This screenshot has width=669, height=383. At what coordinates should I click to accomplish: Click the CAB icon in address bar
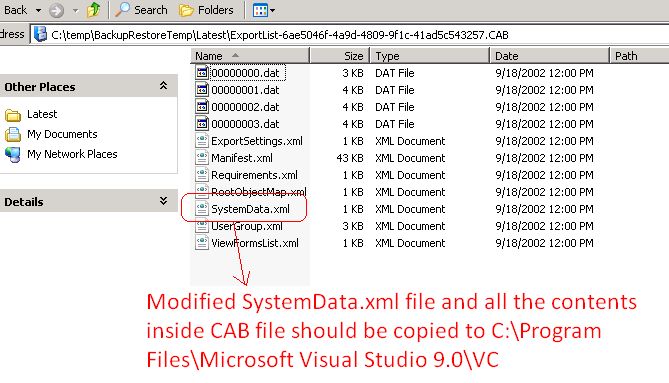point(40,34)
